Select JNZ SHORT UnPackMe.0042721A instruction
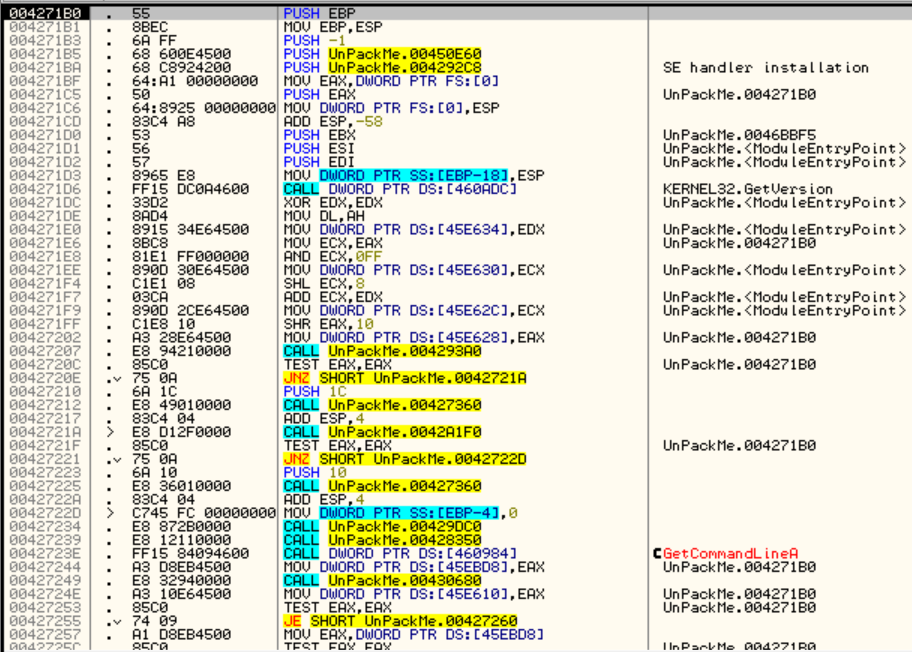 (x=404, y=378)
